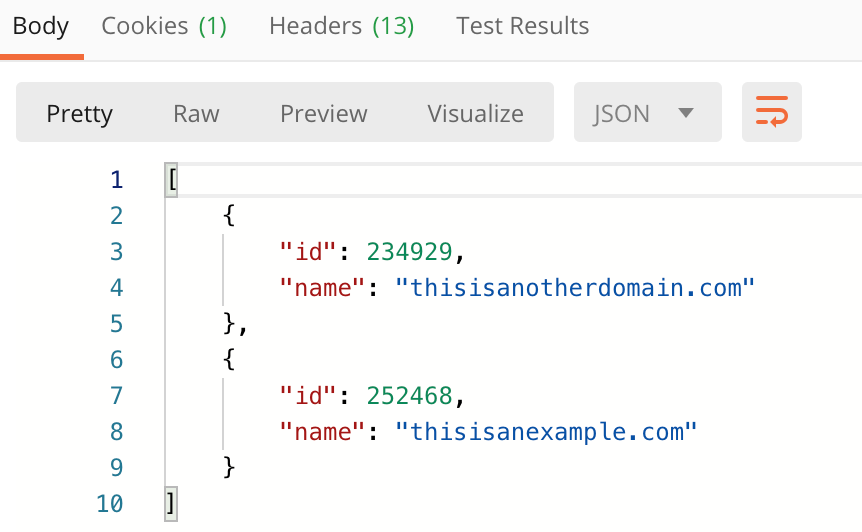Open the JSON format dropdown
This screenshot has height=532, width=862.
point(647,112)
